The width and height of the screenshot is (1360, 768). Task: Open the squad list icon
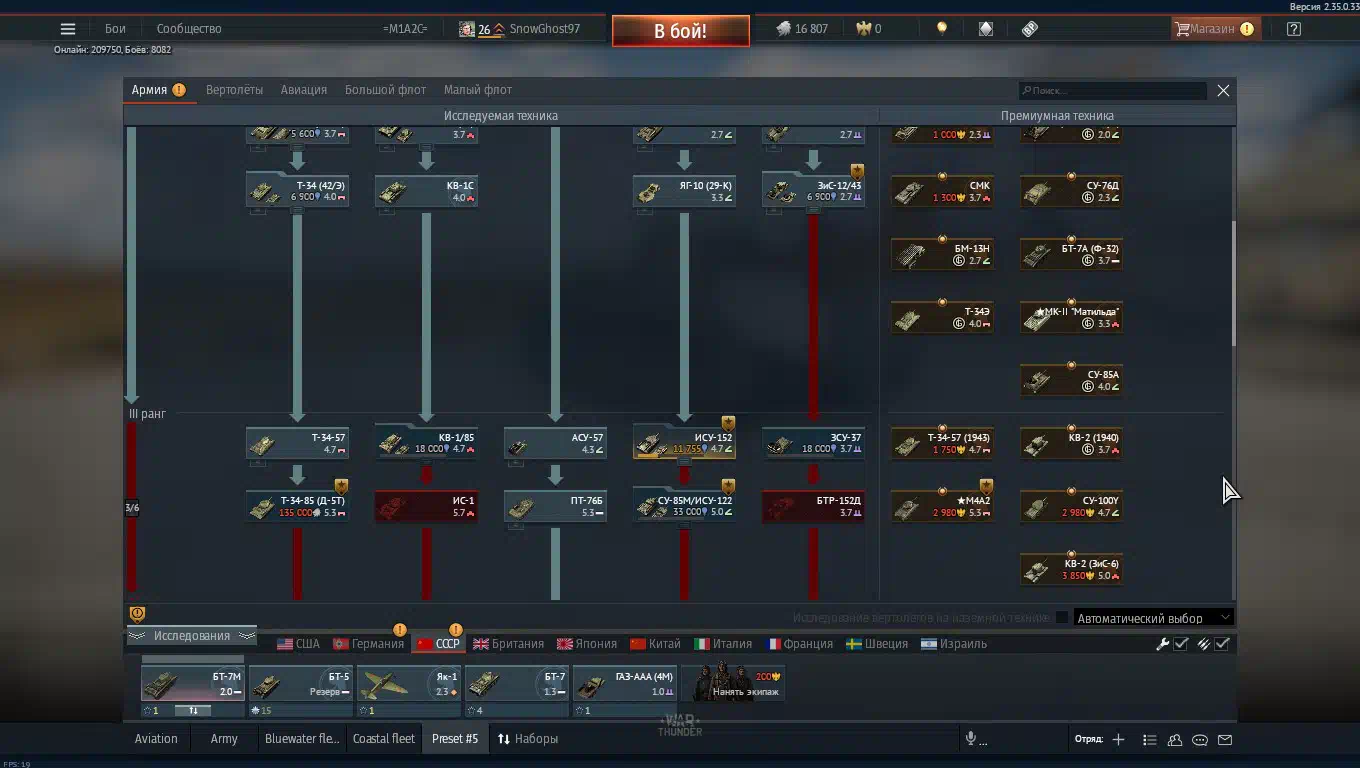pyautogui.click(x=1150, y=740)
